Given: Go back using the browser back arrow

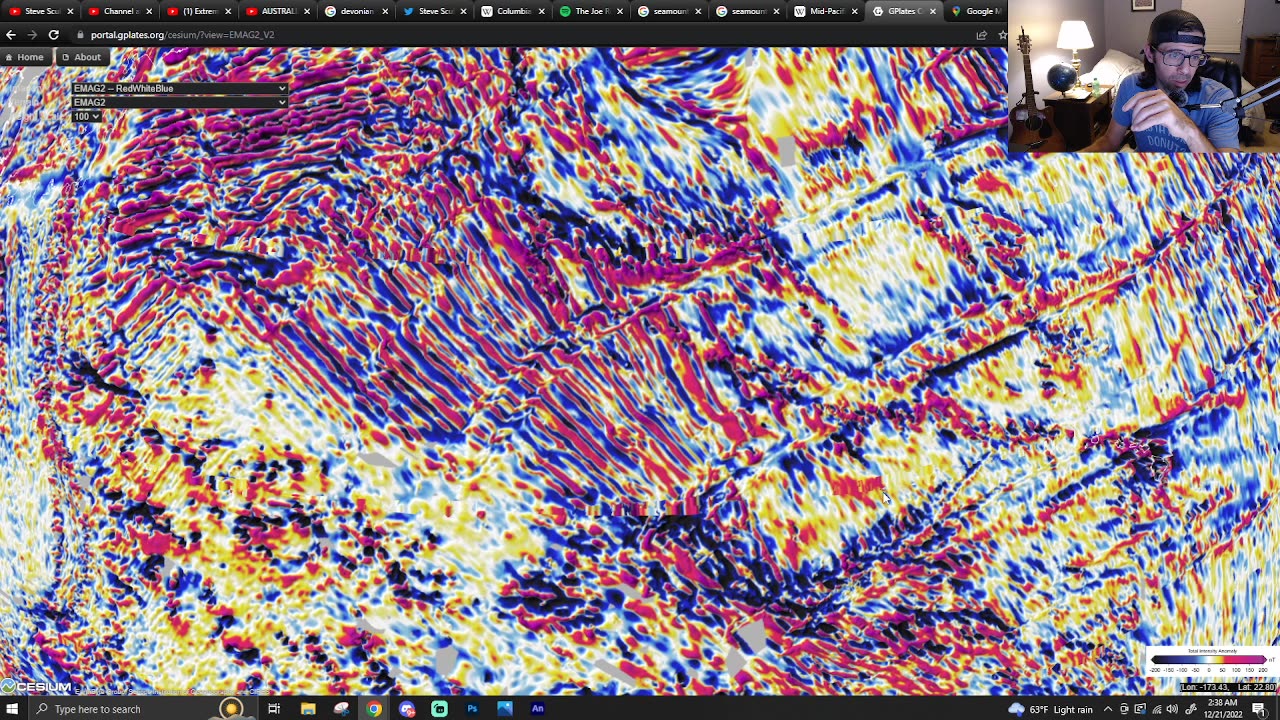Looking at the screenshot, I should point(11,35).
